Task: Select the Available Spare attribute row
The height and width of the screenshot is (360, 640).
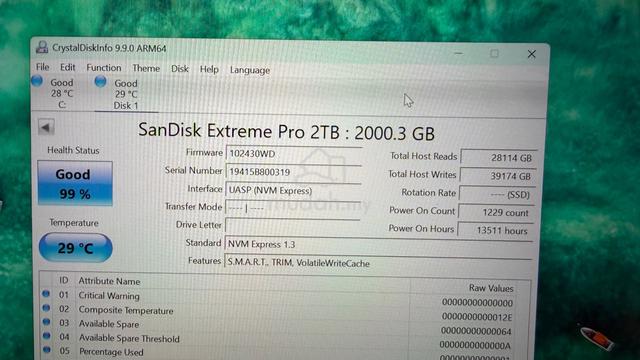Action: pyautogui.click(x=278, y=327)
